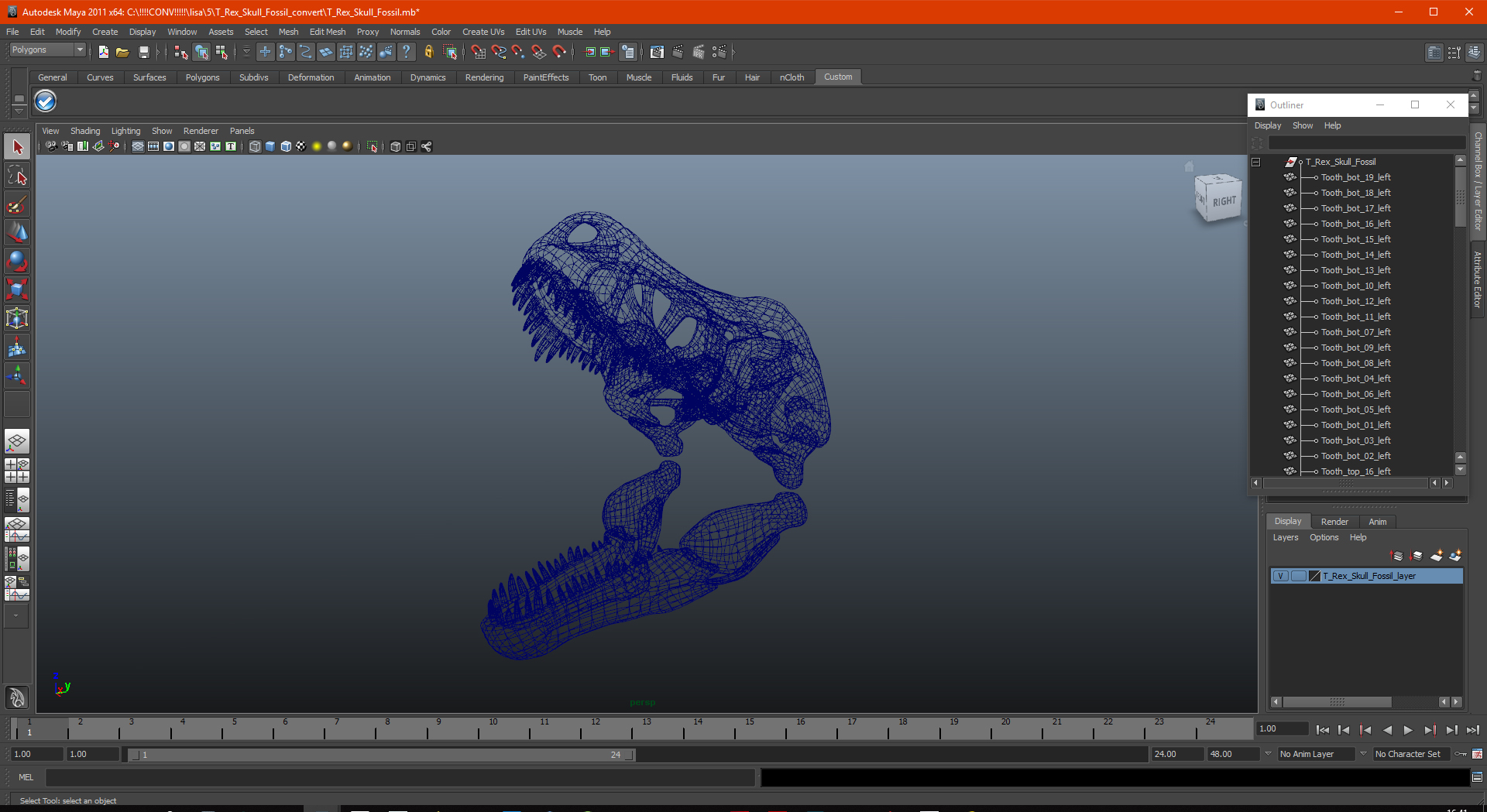Switch to the Anim layer tab
1487x812 pixels.
click(1377, 522)
